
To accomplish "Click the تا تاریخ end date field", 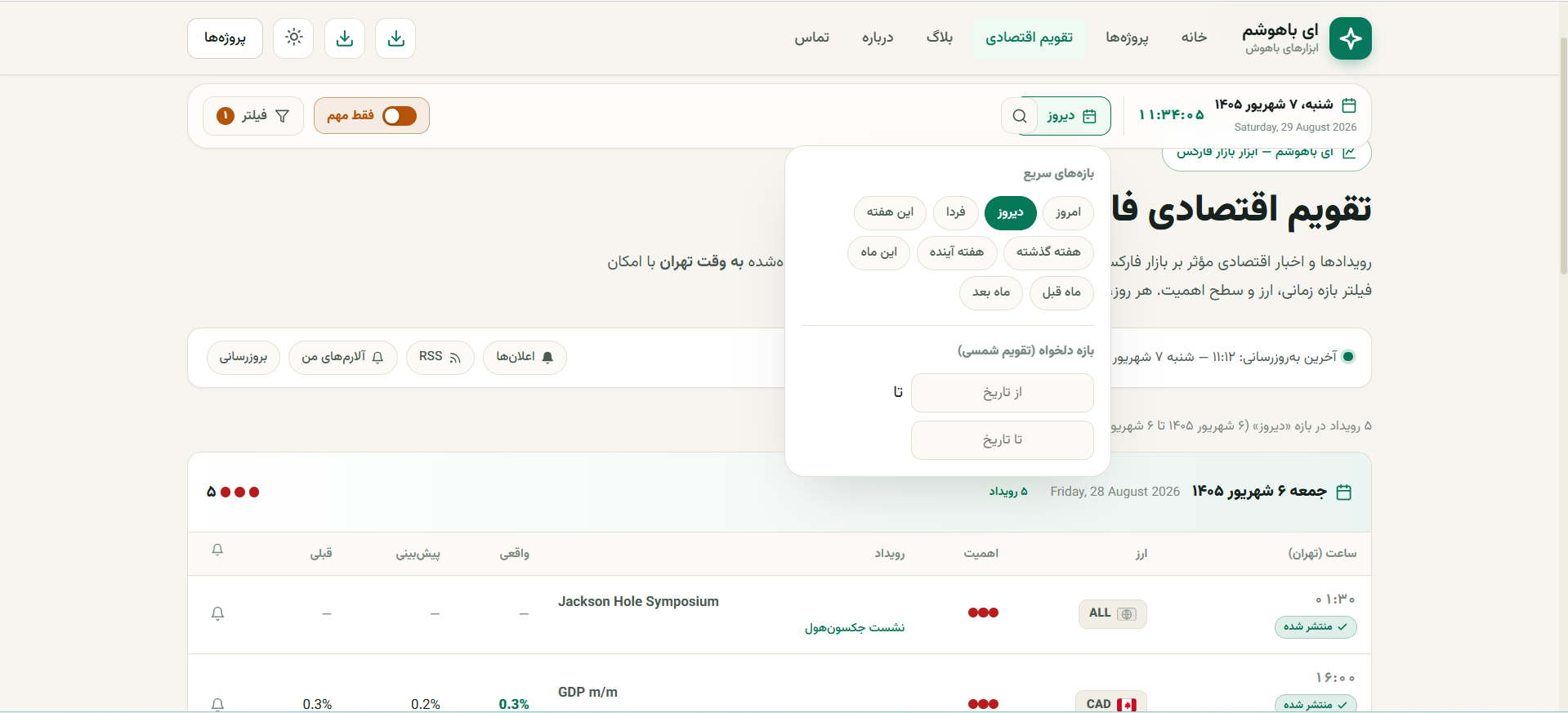I will click(1002, 440).
